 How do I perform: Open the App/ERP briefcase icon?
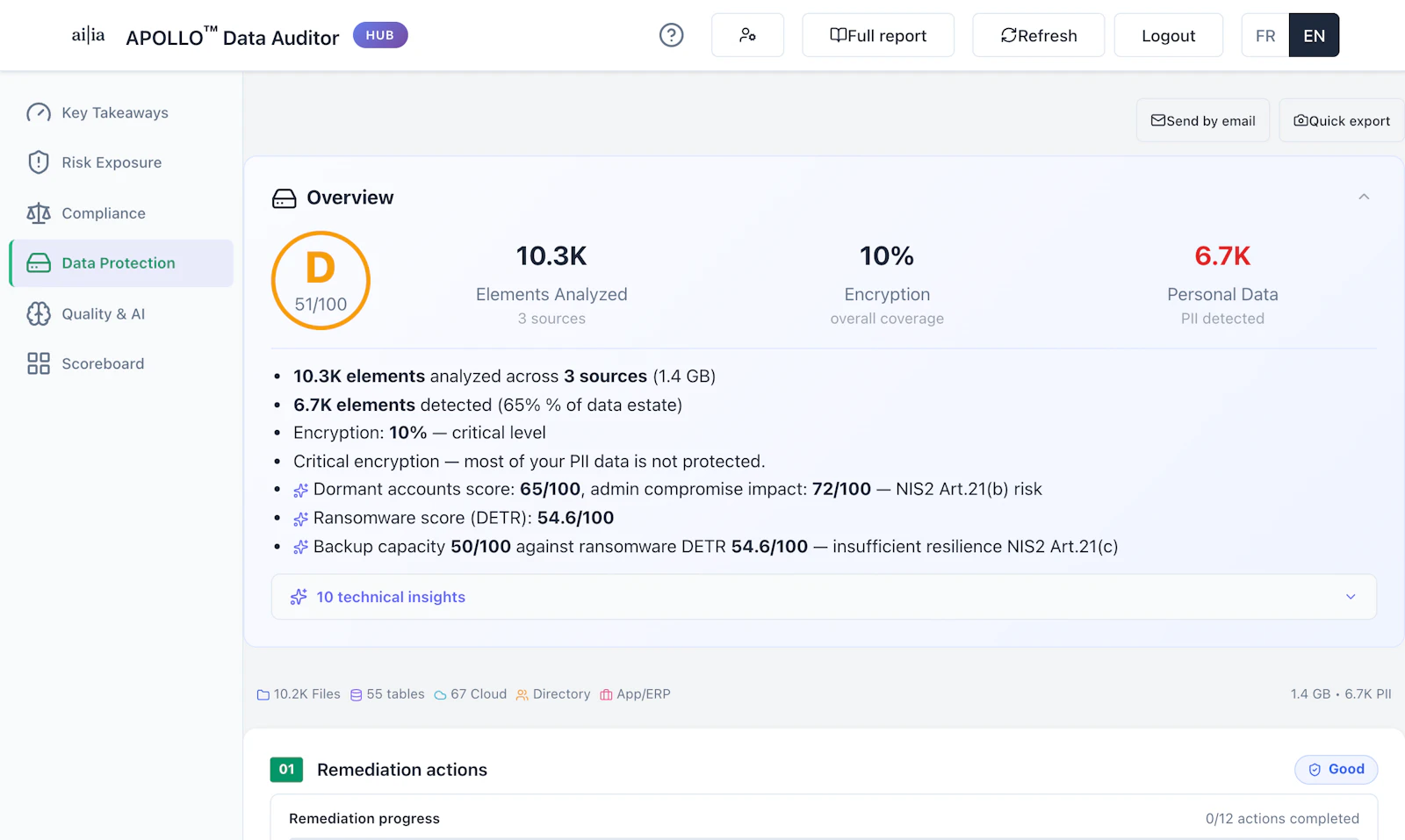tap(606, 693)
